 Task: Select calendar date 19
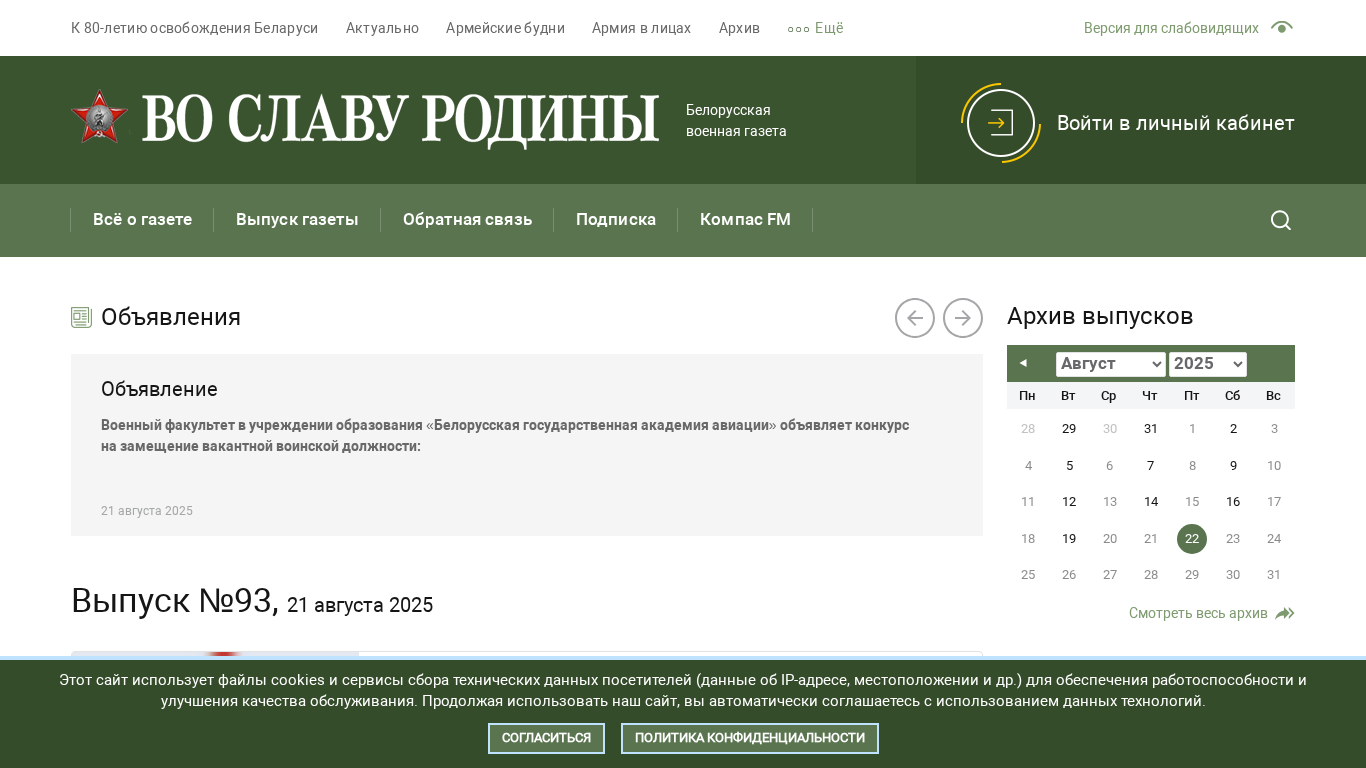click(x=1069, y=539)
